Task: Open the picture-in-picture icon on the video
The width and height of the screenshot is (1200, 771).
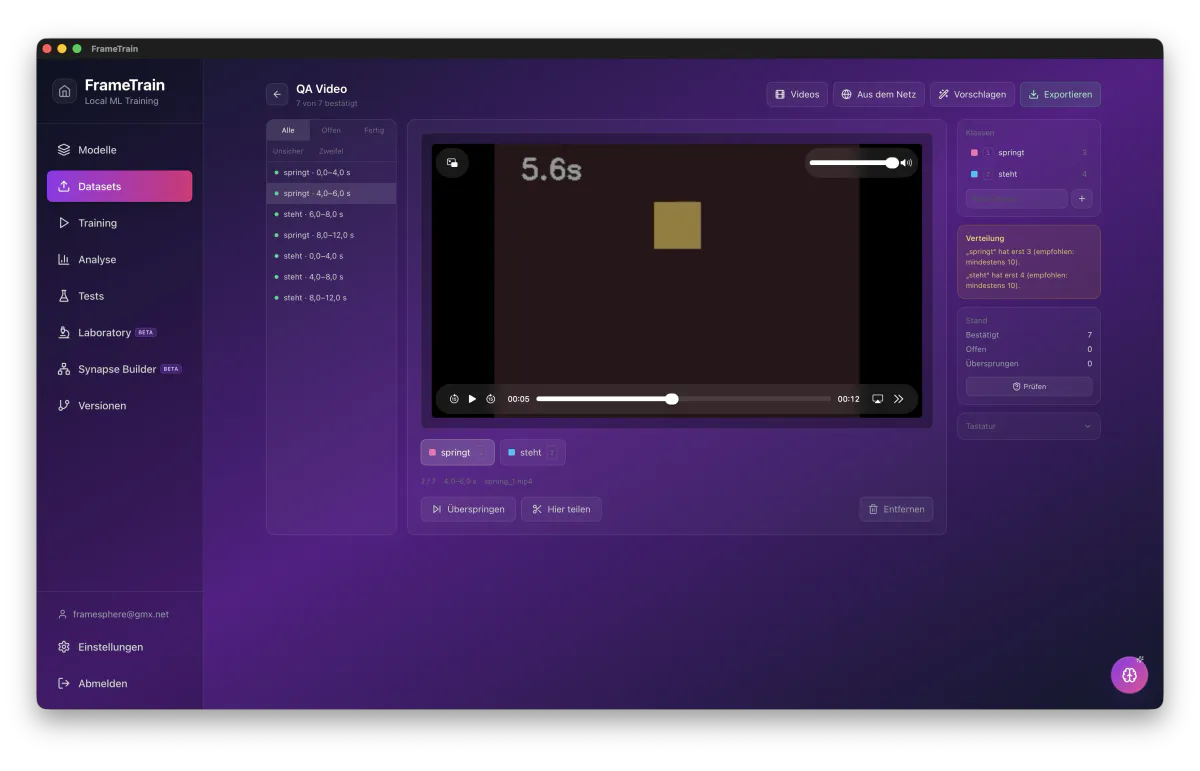Action: 452,162
